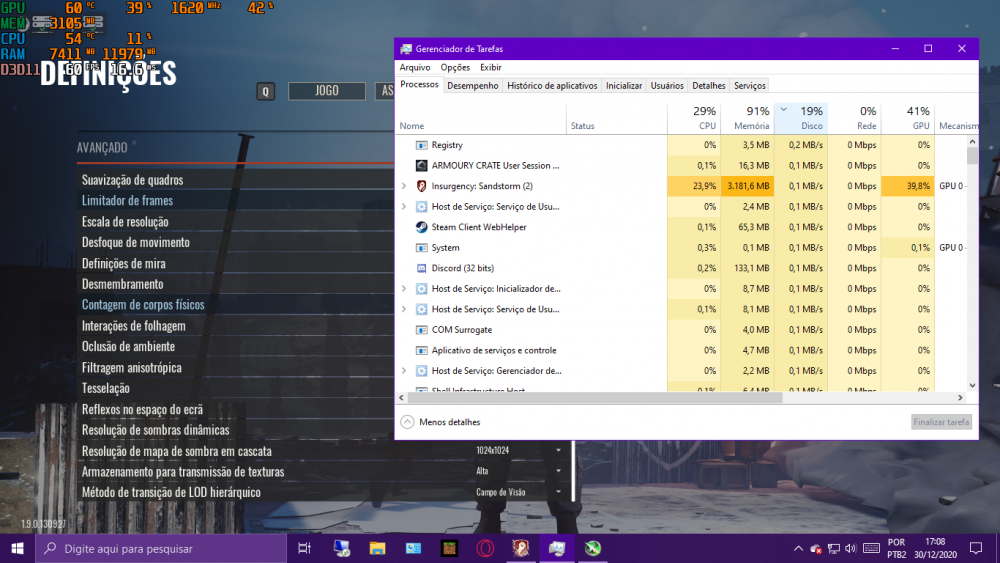The width and height of the screenshot is (1000, 563).
Task: Select the Steam Client WebHelper icon
Action: pos(422,227)
